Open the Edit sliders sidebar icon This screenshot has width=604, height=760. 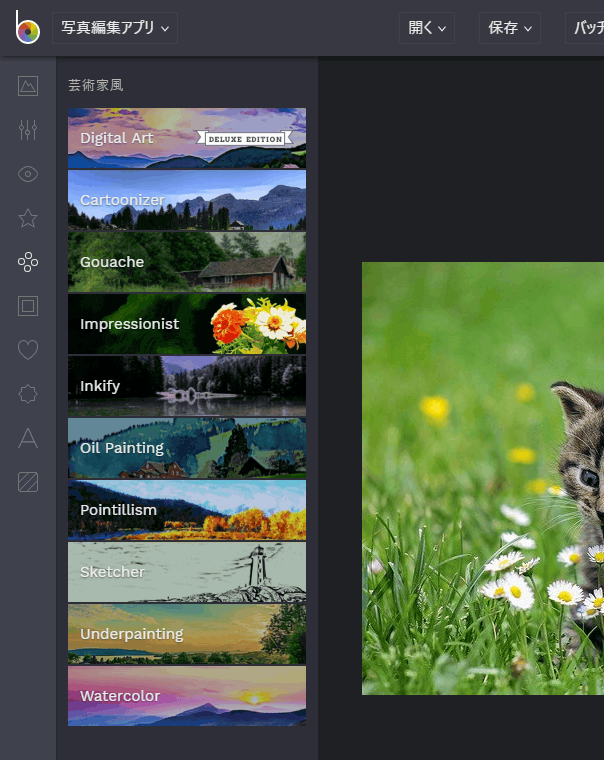28,130
